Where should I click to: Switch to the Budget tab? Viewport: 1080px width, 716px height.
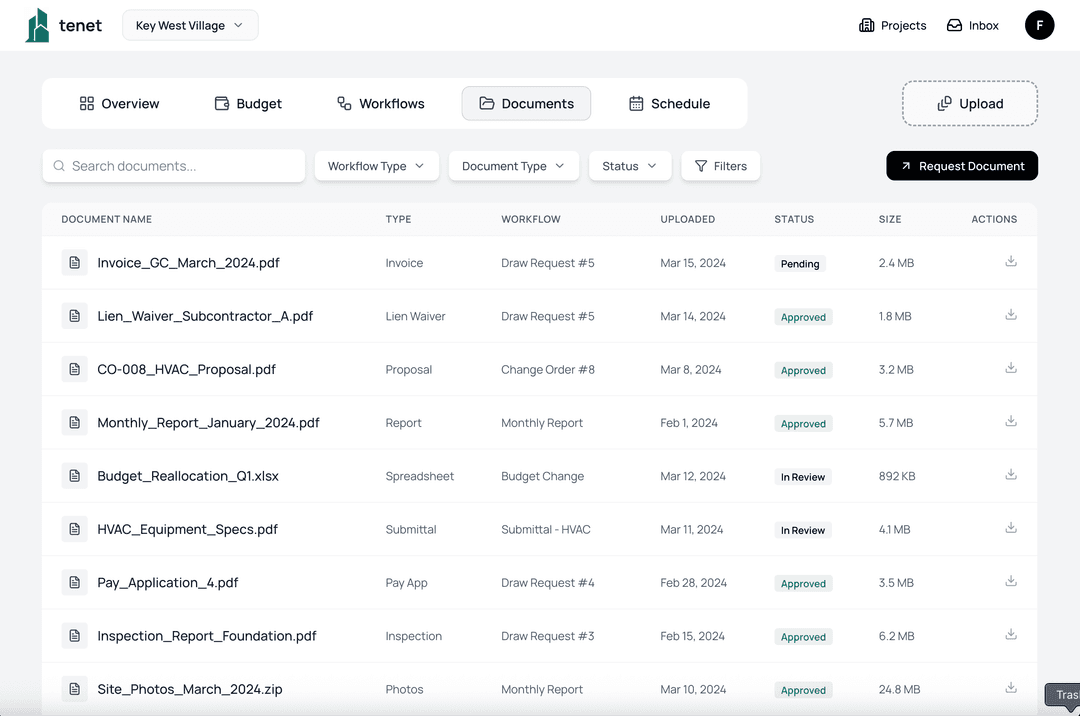click(x=247, y=103)
